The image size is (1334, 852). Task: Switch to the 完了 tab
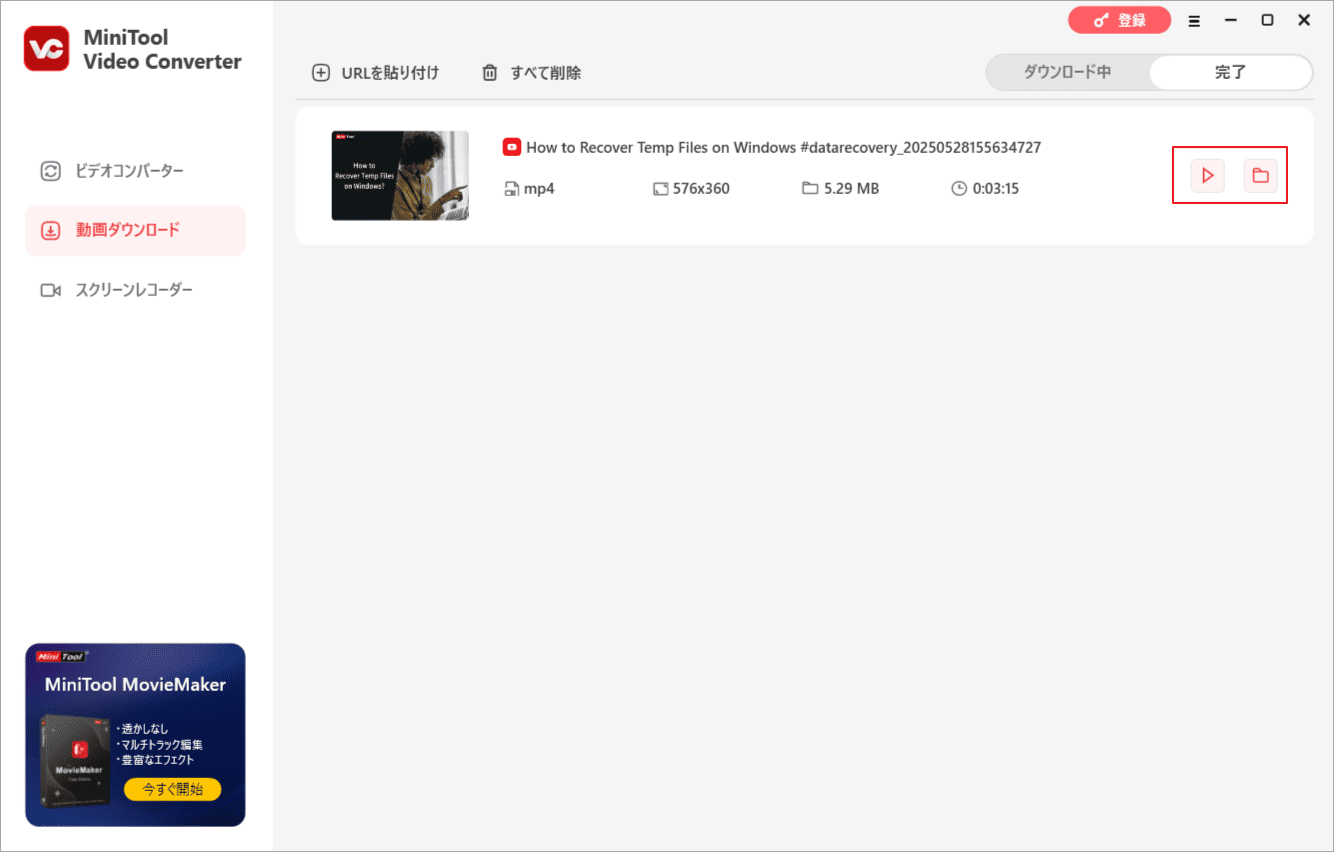click(x=1230, y=73)
